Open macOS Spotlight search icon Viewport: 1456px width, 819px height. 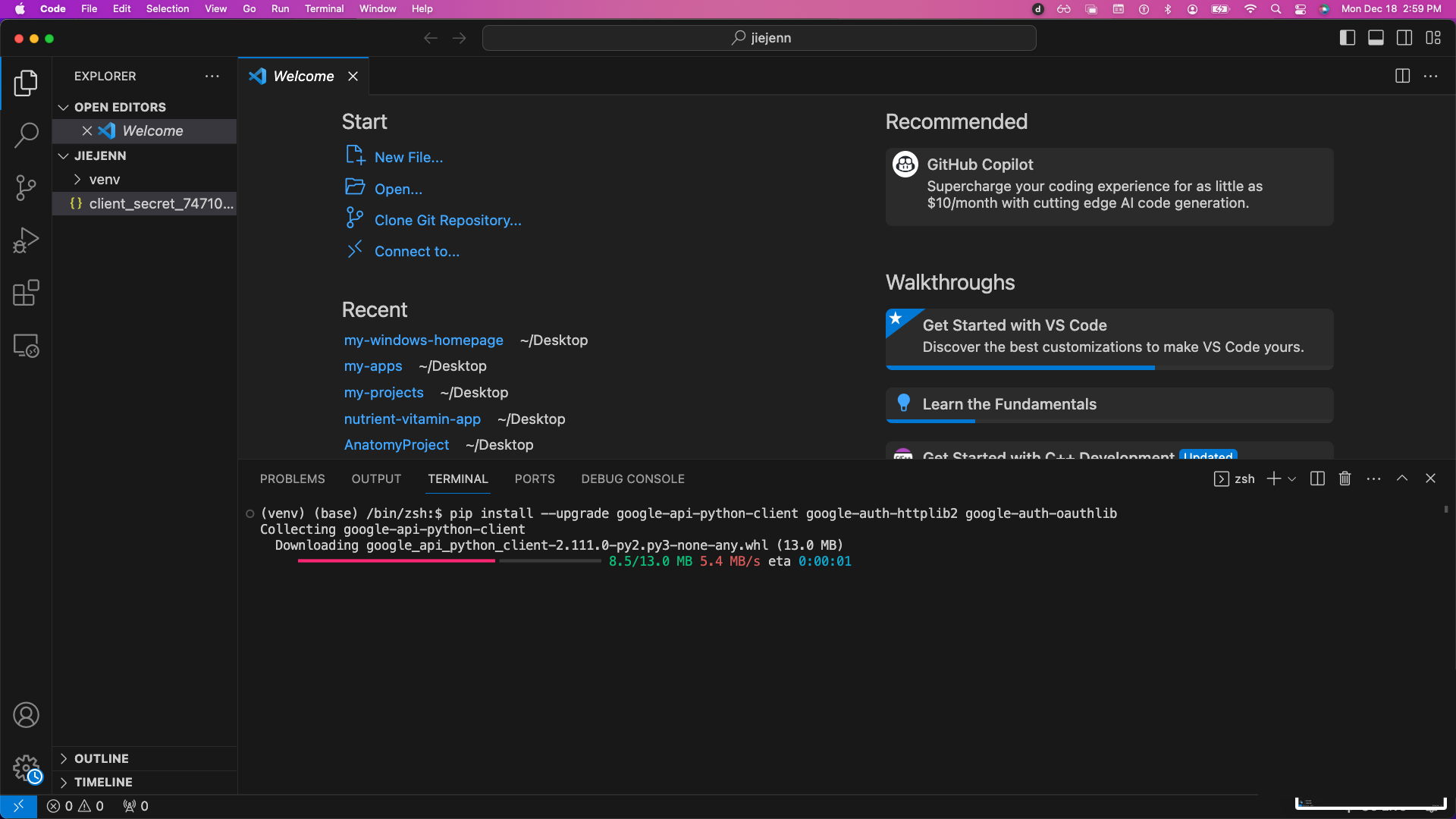(1276, 8)
